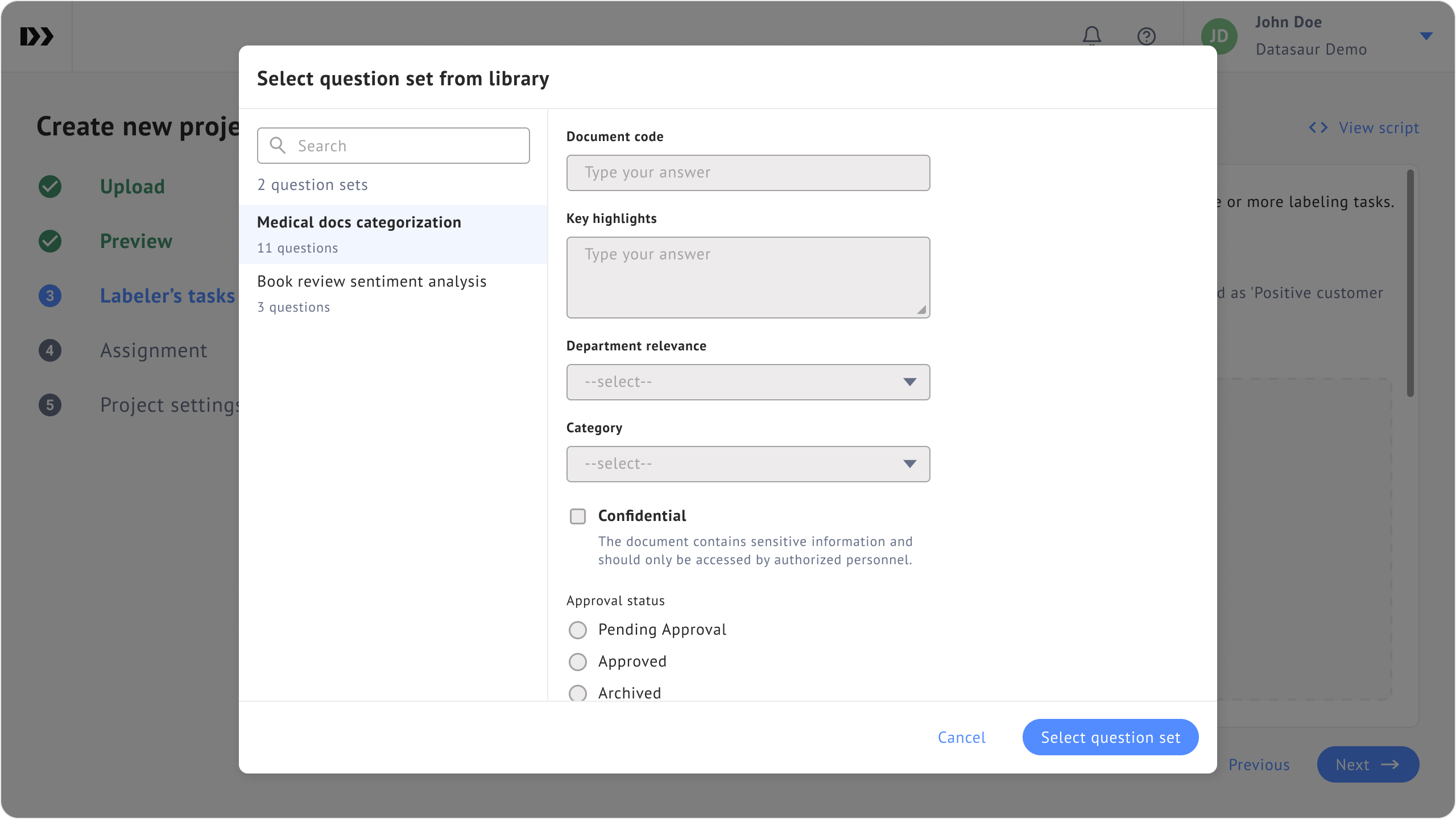The height and width of the screenshot is (819, 1456).
Task: Focus the Document code answer field
Action: click(748, 173)
